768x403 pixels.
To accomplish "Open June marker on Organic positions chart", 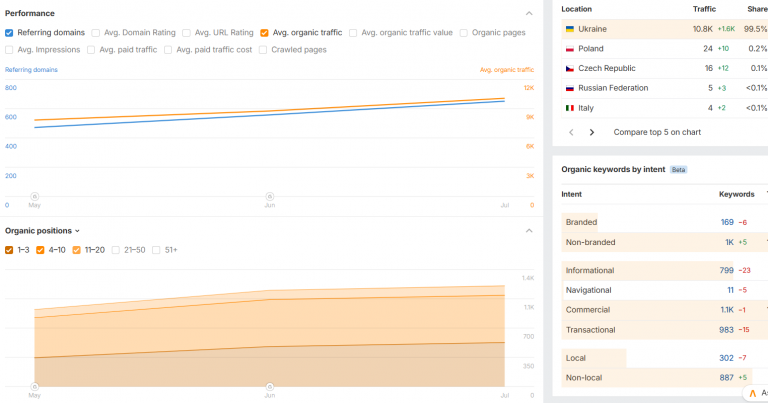I will [269, 386].
